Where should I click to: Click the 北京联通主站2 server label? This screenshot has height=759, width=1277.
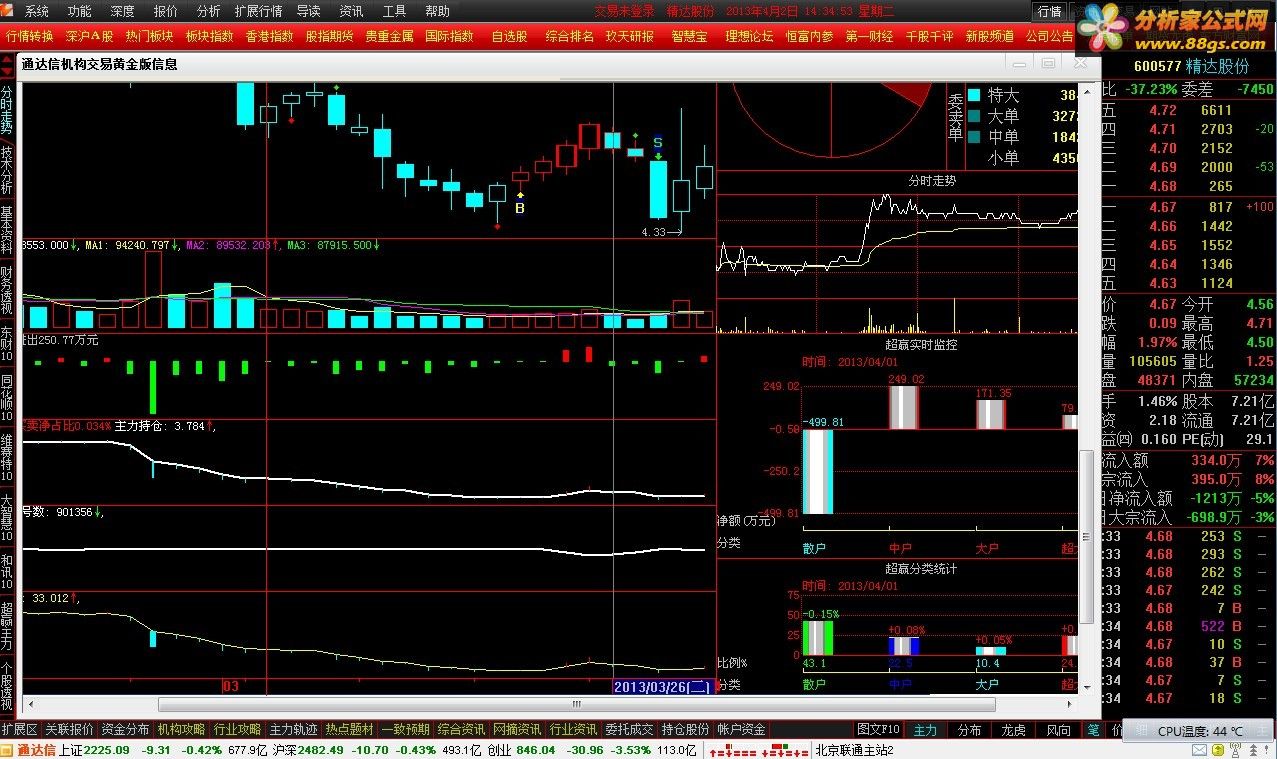pos(854,750)
